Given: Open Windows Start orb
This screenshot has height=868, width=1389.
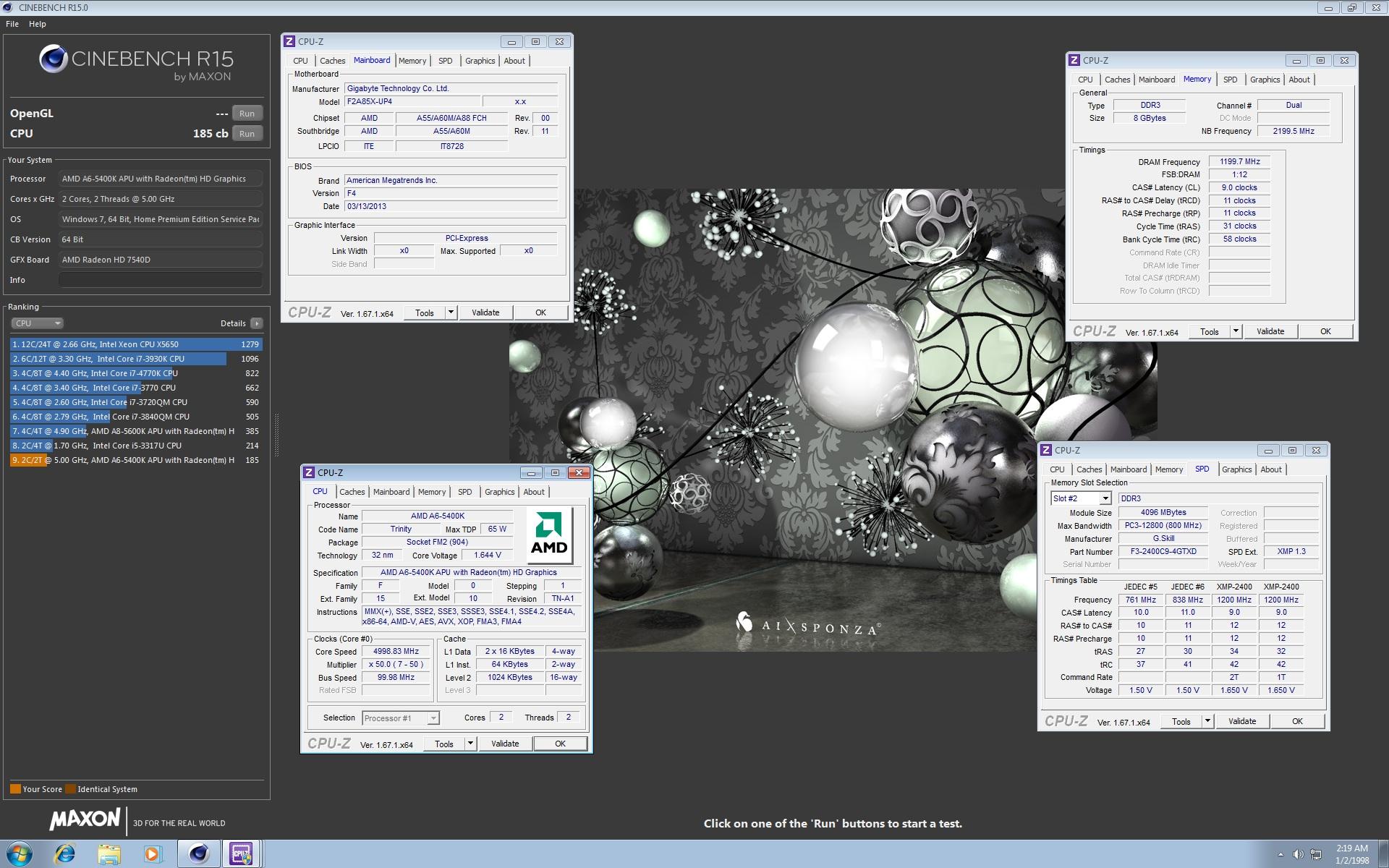Looking at the screenshot, I should [20, 854].
